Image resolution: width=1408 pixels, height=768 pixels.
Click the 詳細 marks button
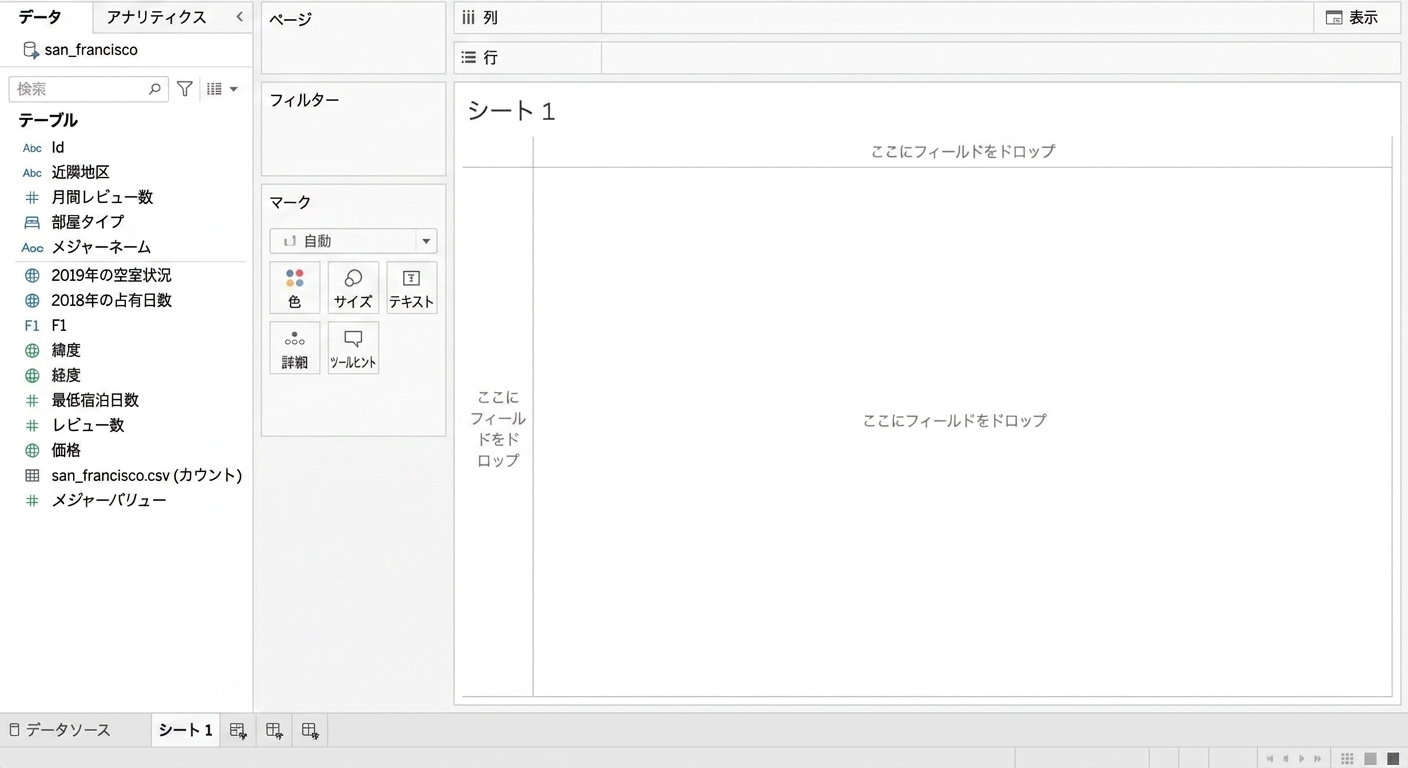pos(295,348)
